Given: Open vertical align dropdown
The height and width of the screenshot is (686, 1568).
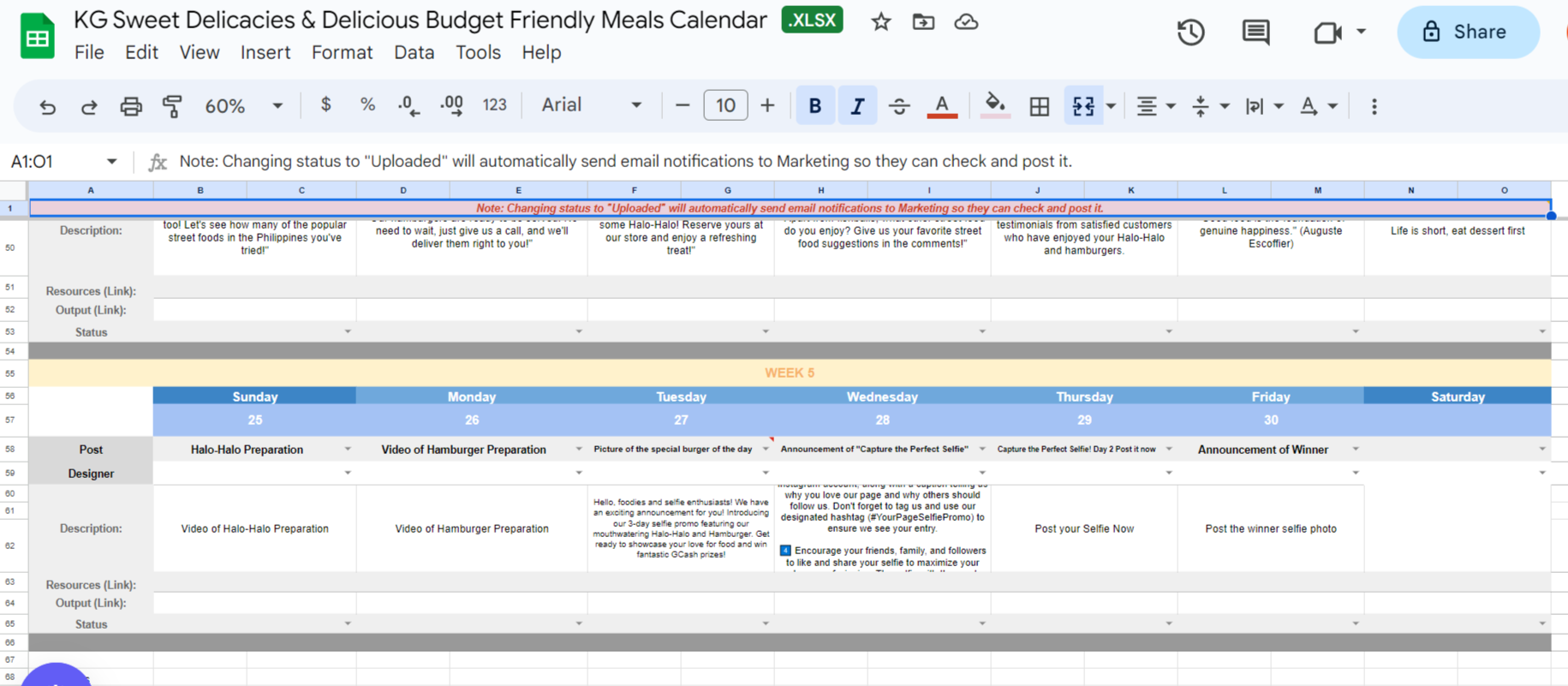Looking at the screenshot, I should point(1210,106).
